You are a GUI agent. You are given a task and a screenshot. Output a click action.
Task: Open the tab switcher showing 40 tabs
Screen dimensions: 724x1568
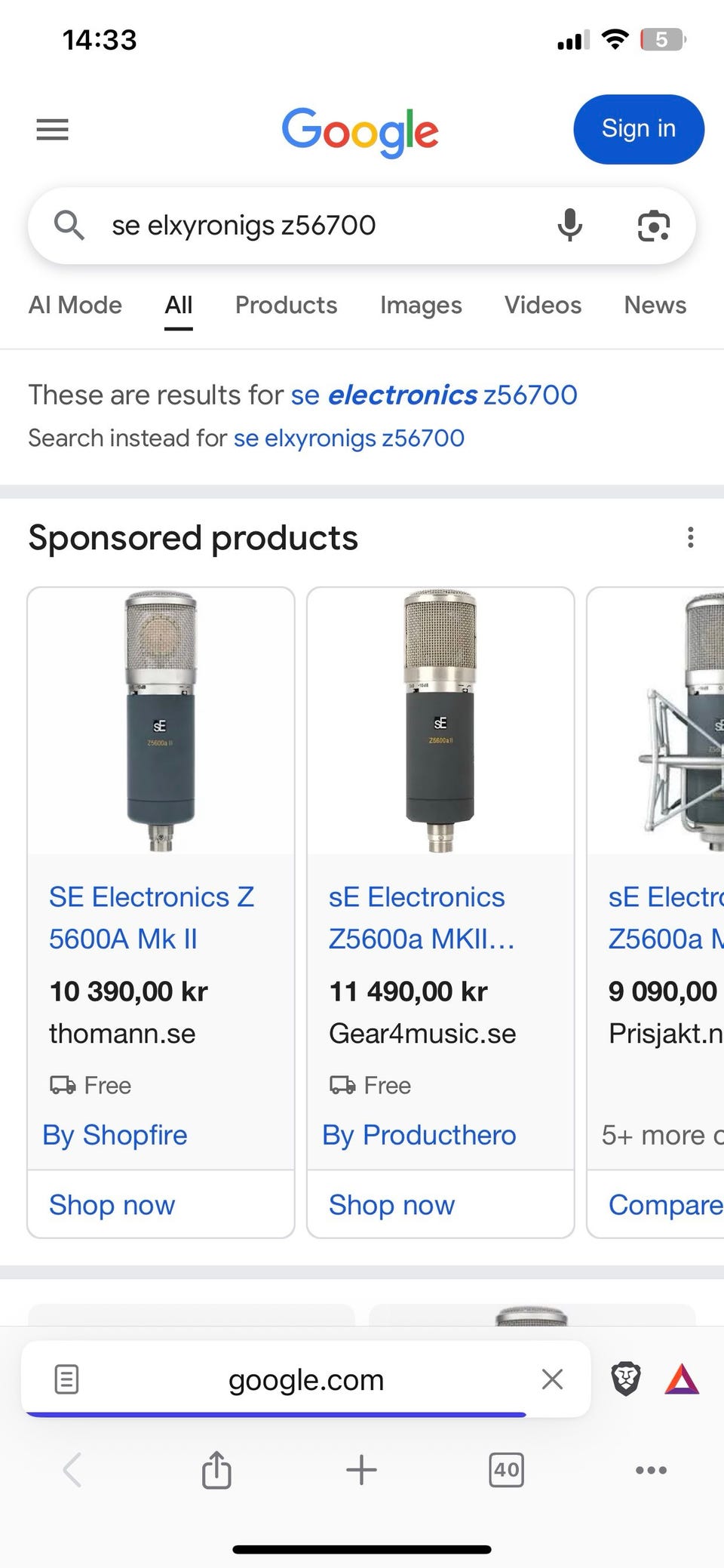[506, 1470]
